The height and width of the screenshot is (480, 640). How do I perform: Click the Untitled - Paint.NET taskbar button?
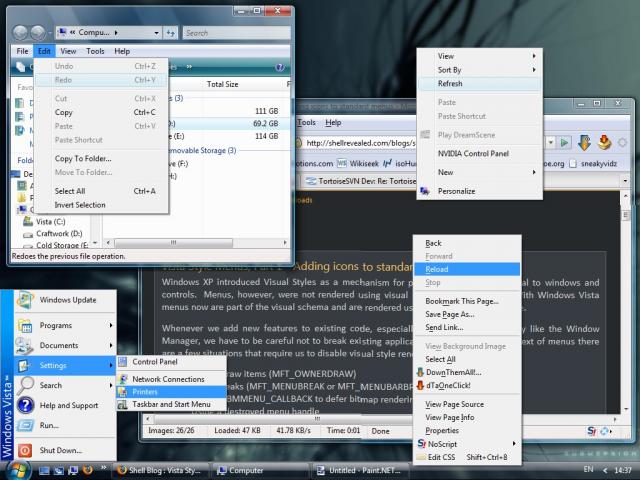359,471
